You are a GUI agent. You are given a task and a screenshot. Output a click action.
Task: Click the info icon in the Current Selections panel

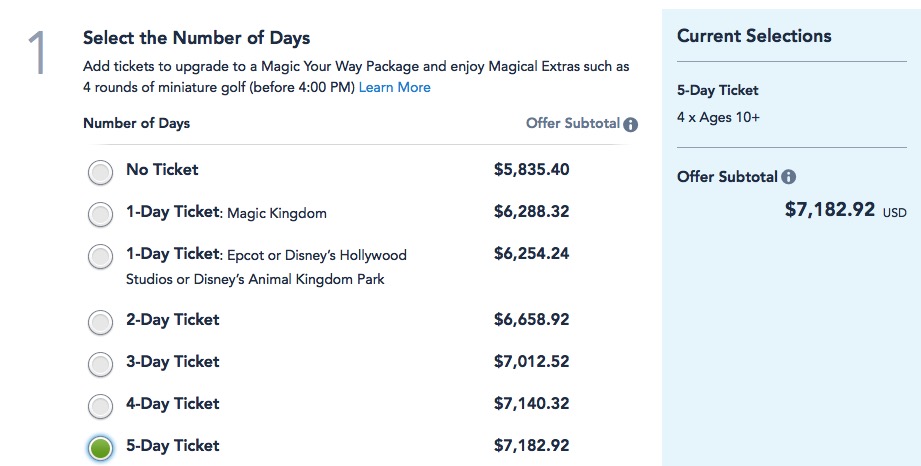pos(789,177)
